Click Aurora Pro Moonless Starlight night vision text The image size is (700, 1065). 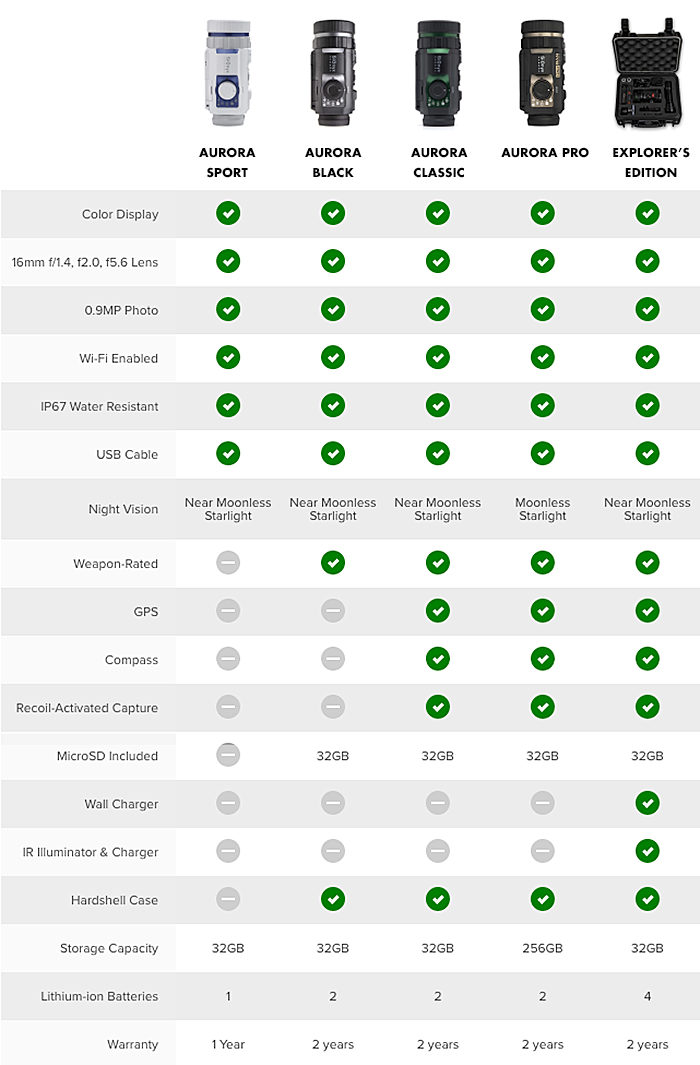point(542,509)
